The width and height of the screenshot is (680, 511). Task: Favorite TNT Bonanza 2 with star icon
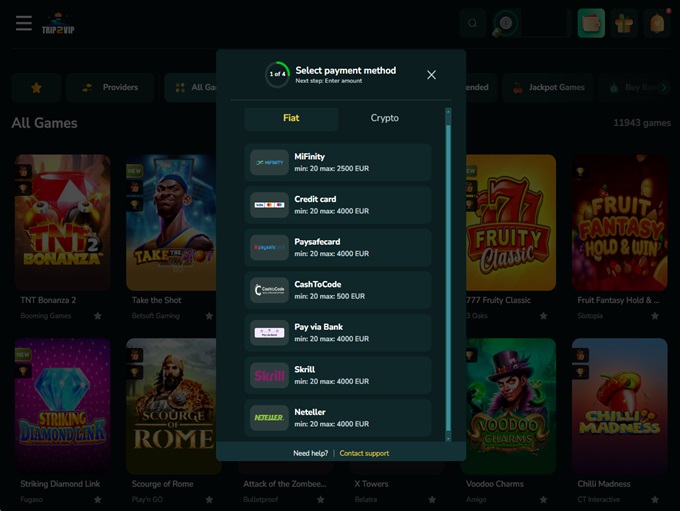[x=98, y=316]
